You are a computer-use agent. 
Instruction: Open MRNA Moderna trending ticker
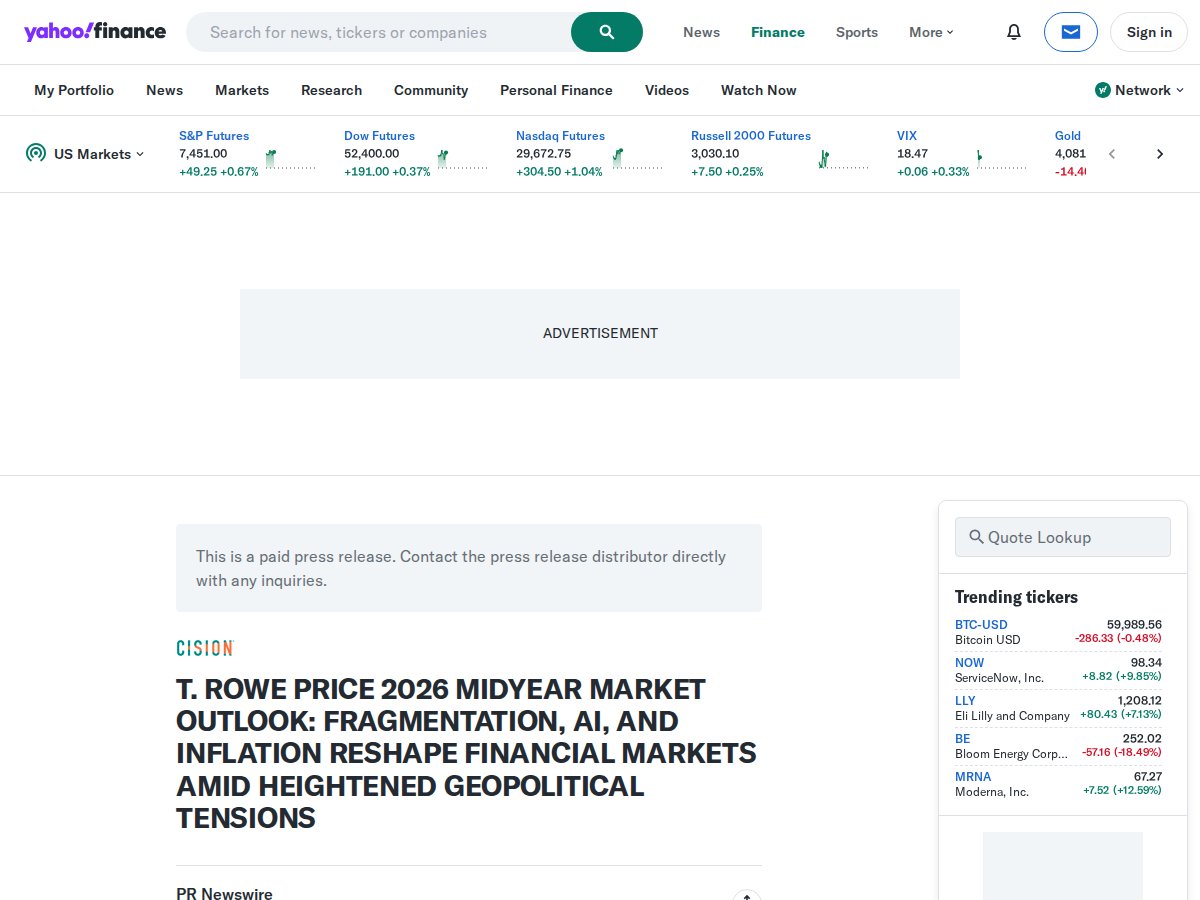pos(973,777)
